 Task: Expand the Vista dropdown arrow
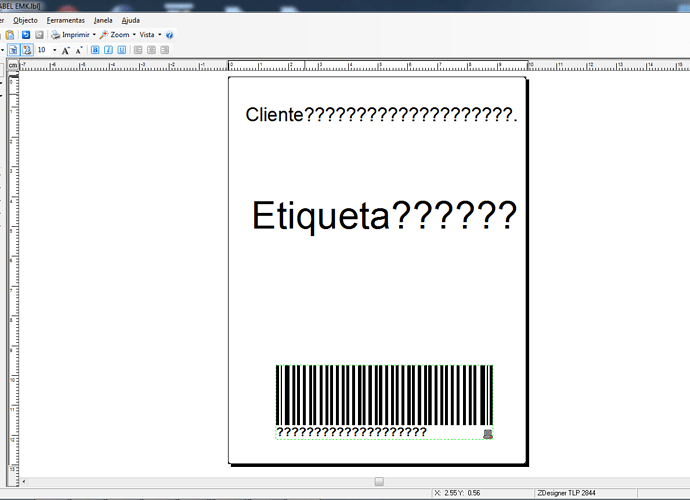[x=160, y=35]
